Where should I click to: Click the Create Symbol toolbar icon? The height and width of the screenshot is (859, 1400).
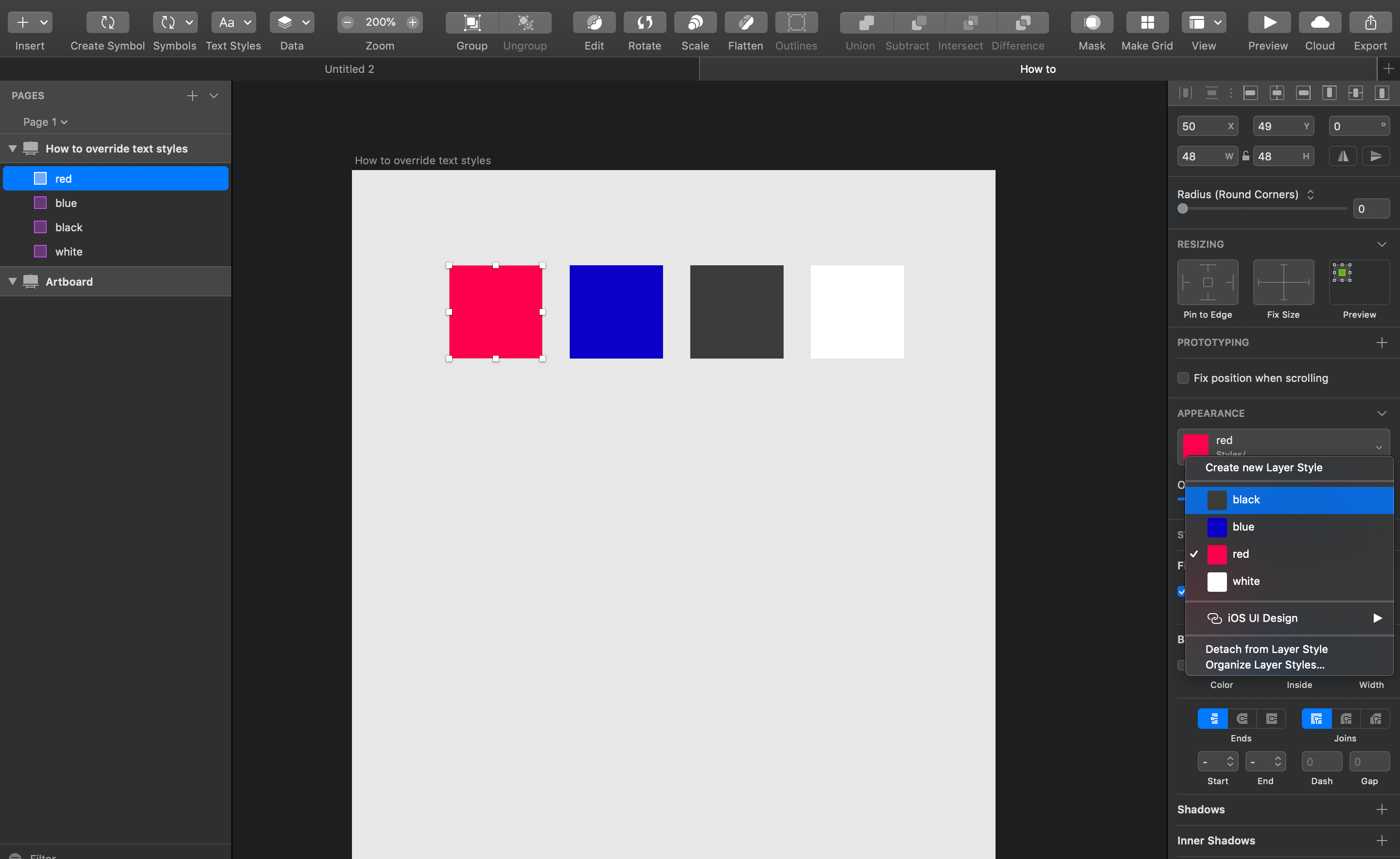pos(107,23)
